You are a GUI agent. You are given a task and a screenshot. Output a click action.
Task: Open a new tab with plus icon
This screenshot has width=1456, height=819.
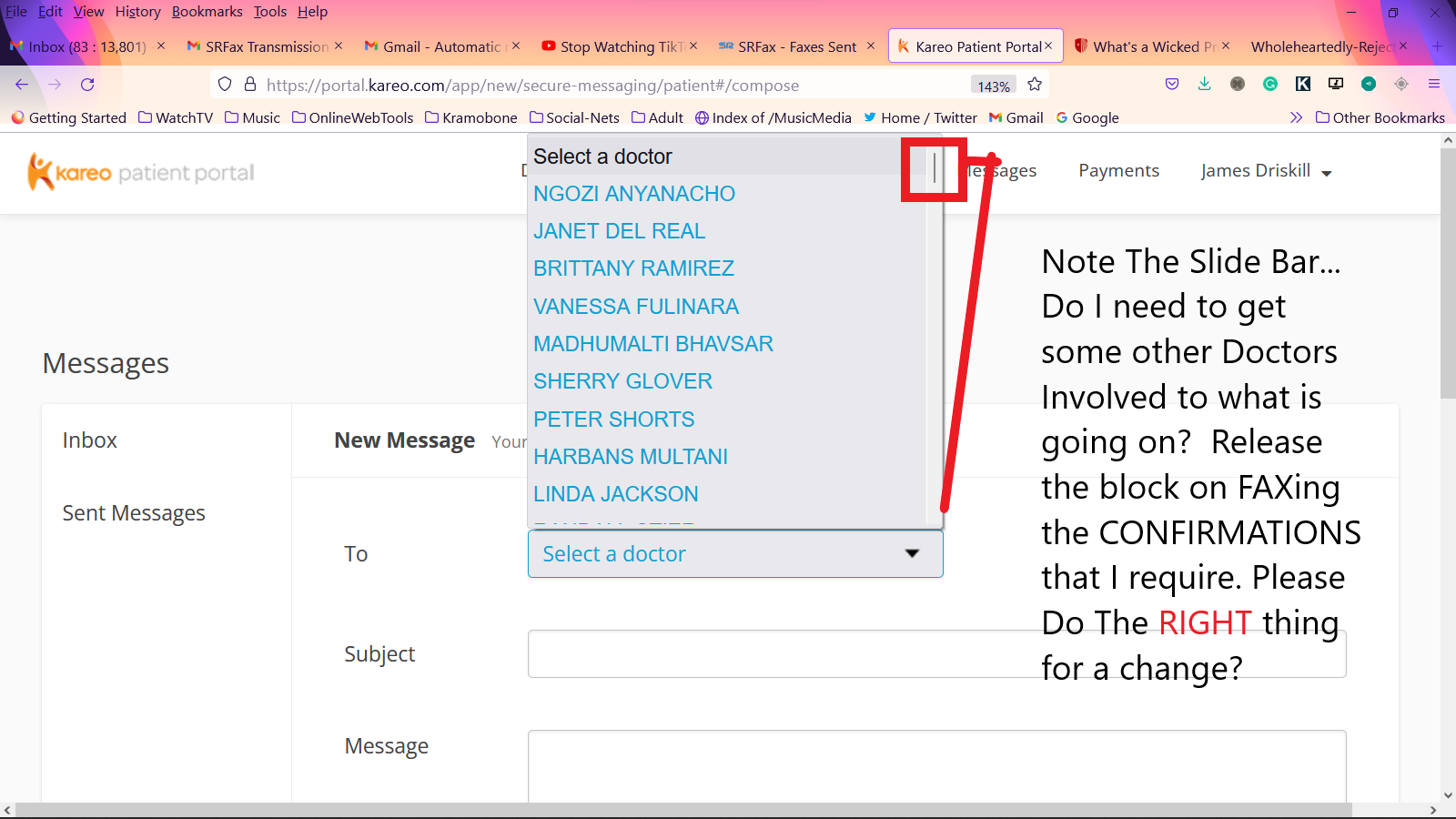pos(1438,45)
